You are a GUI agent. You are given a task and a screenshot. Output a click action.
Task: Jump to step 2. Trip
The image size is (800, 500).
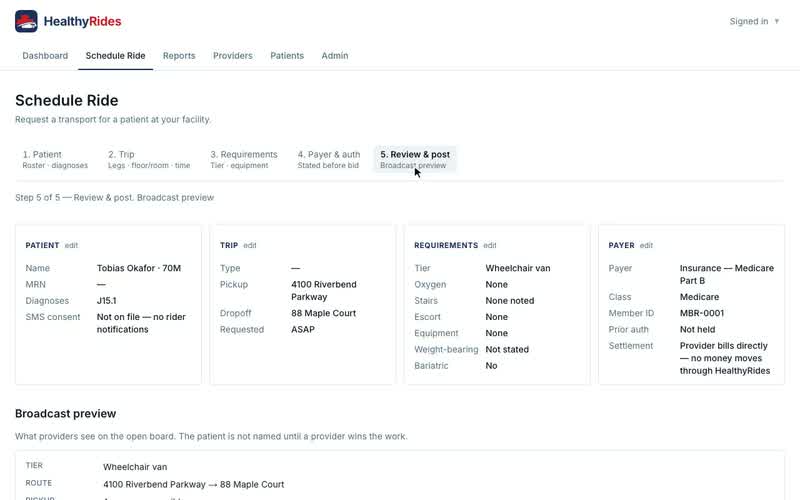click(149, 159)
